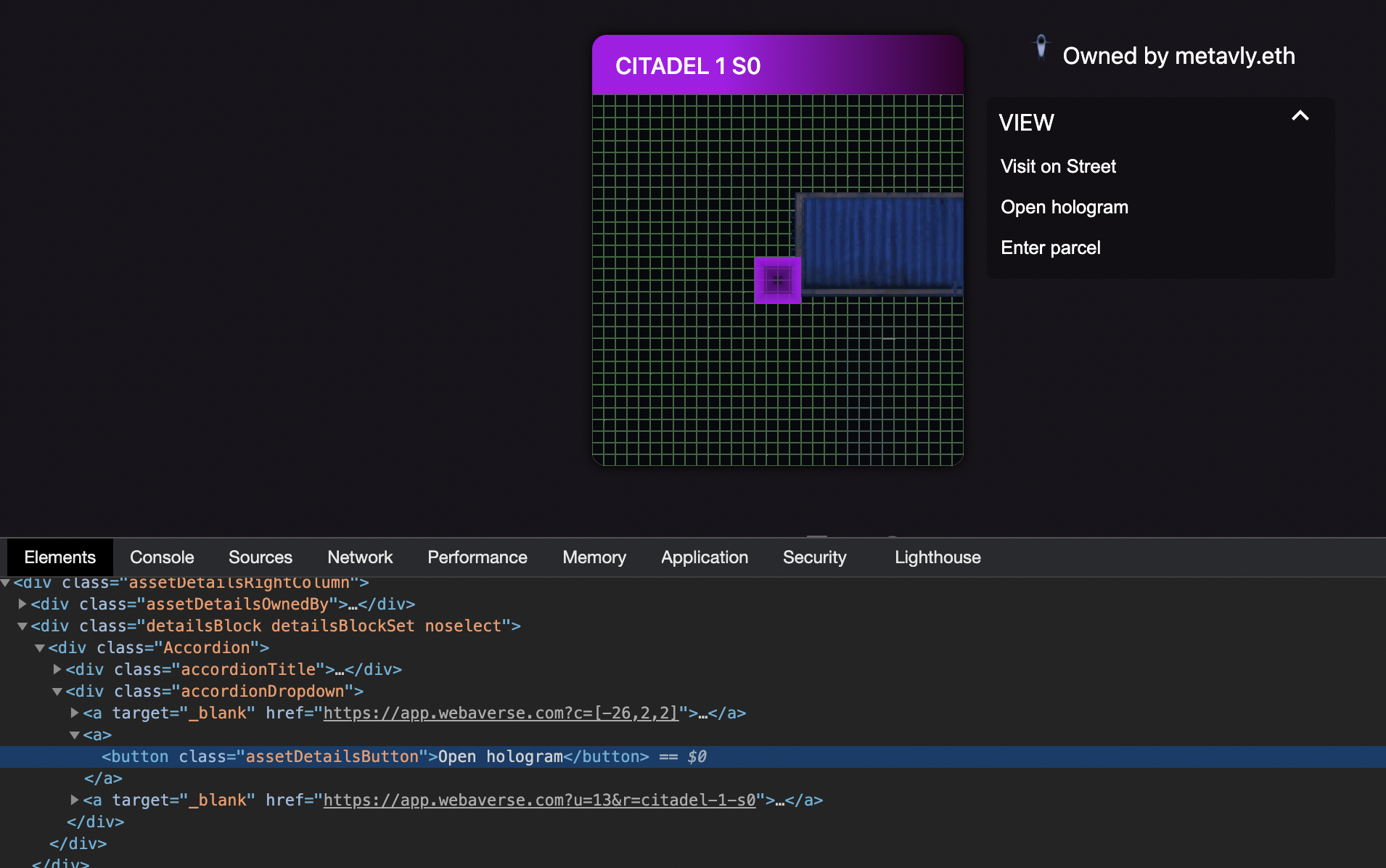Switch to the Application tab
Screen dimensions: 1386x868
(x=704, y=557)
